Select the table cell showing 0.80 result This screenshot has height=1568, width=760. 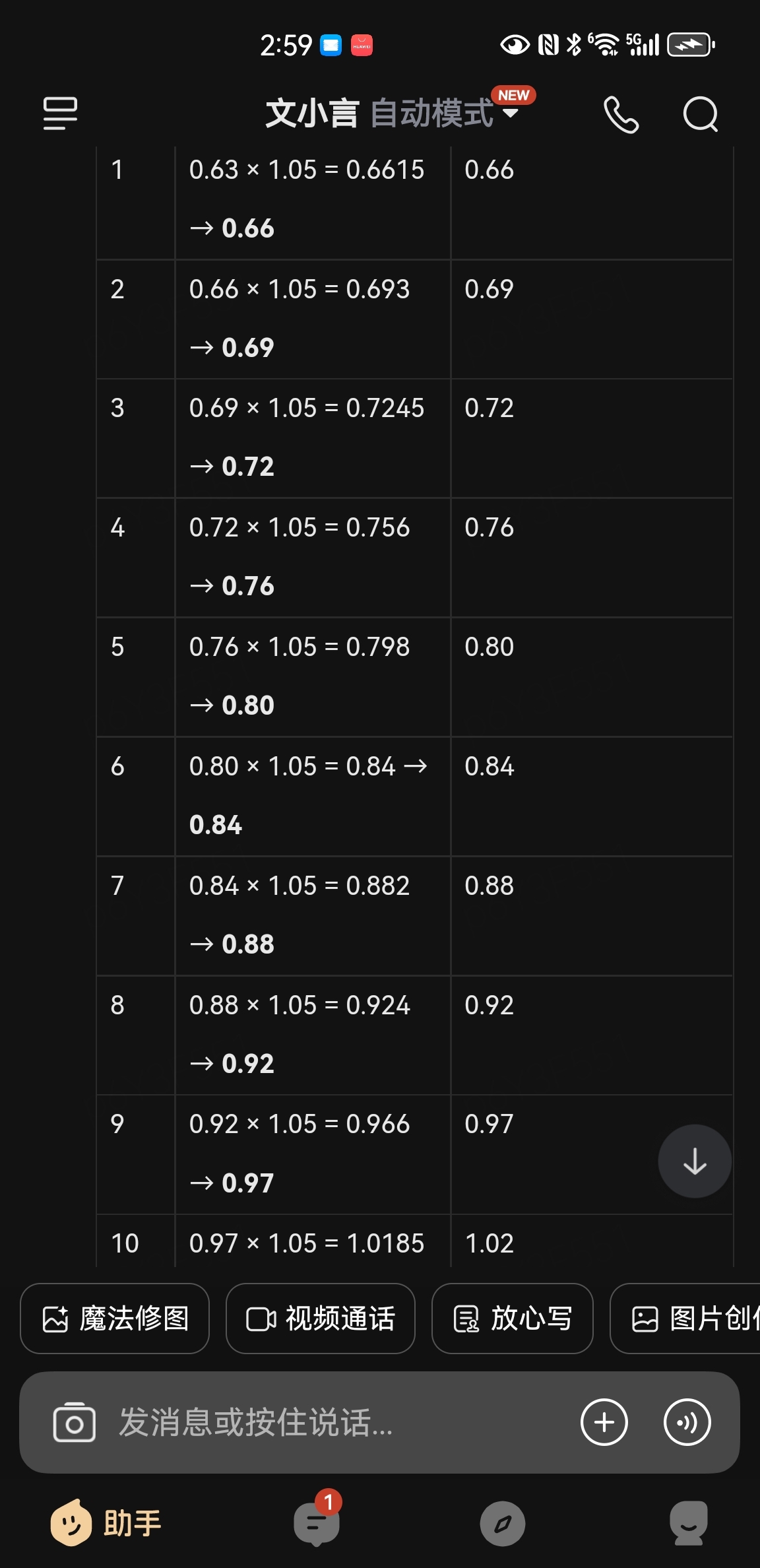(x=592, y=677)
